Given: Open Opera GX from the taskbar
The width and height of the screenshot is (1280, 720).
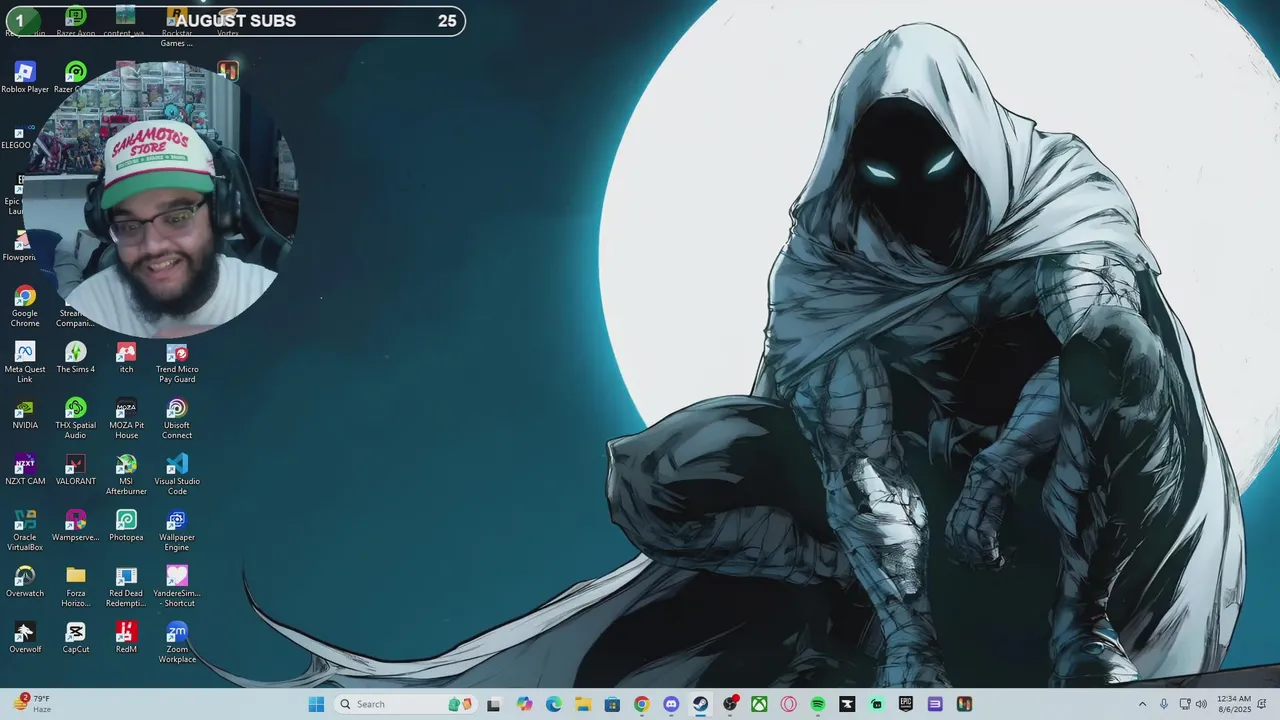Looking at the screenshot, I should tap(789, 704).
